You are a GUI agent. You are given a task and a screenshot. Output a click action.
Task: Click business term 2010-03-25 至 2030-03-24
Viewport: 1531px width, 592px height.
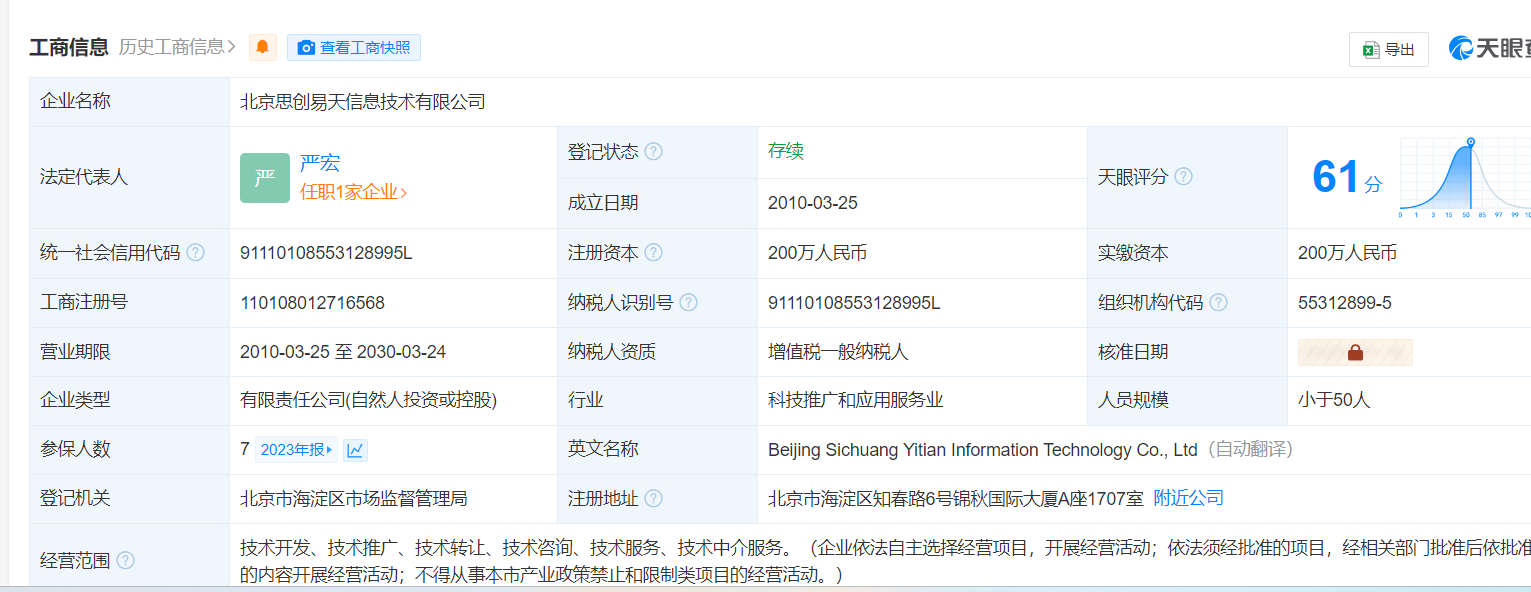click(x=343, y=352)
